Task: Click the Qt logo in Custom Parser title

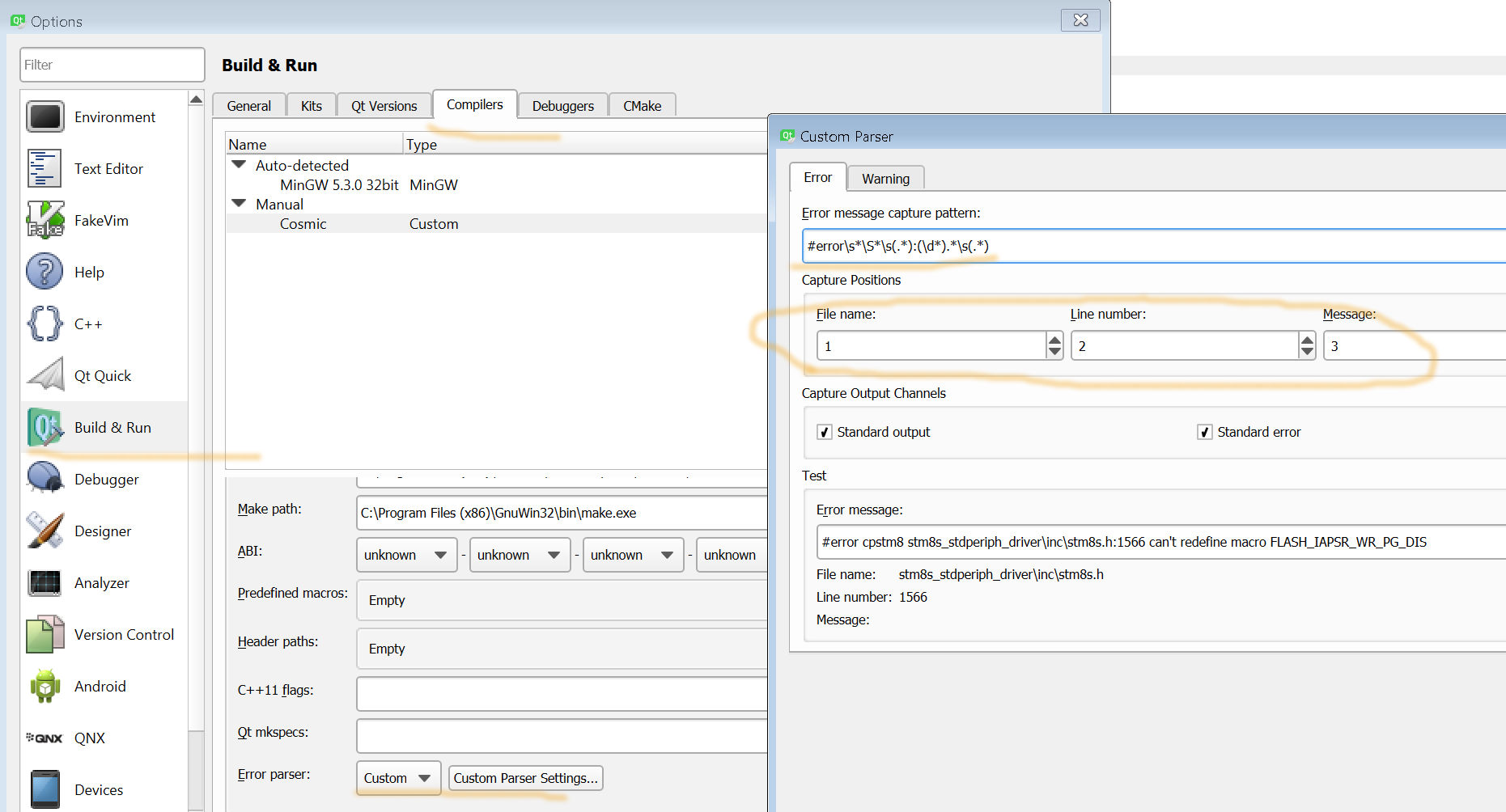Action: [x=787, y=136]
